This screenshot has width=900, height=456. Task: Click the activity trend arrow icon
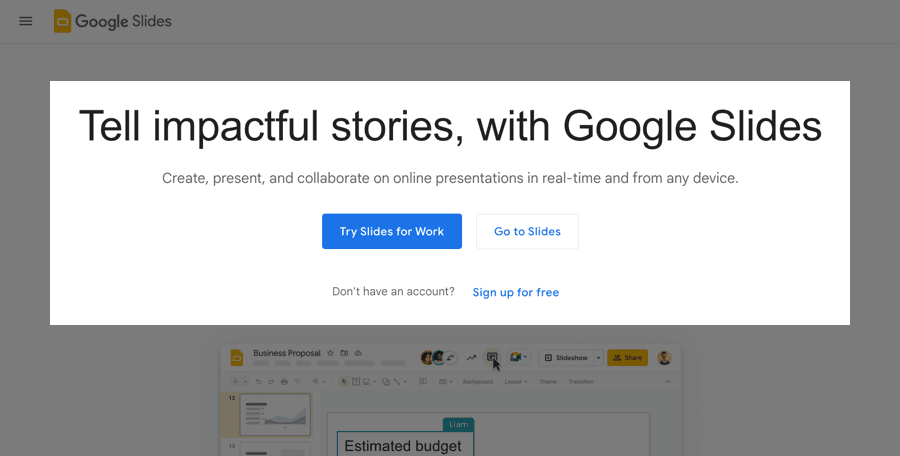[x=471, y=358]
